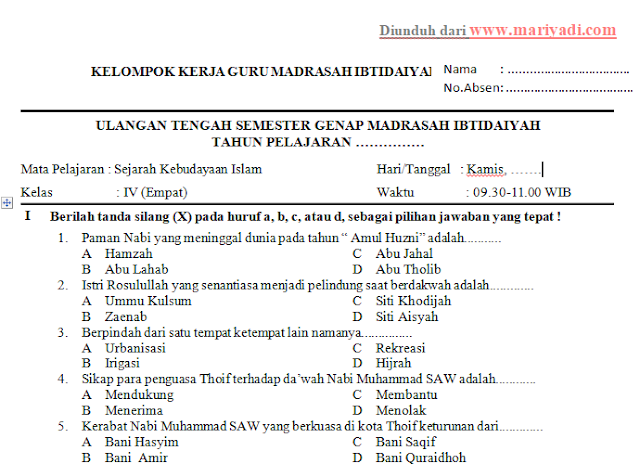Select answer 'Zaenab'
Image resolution: width=640 pixels, height=464 pixels.
pyautogui.click(x=126, y=317)
